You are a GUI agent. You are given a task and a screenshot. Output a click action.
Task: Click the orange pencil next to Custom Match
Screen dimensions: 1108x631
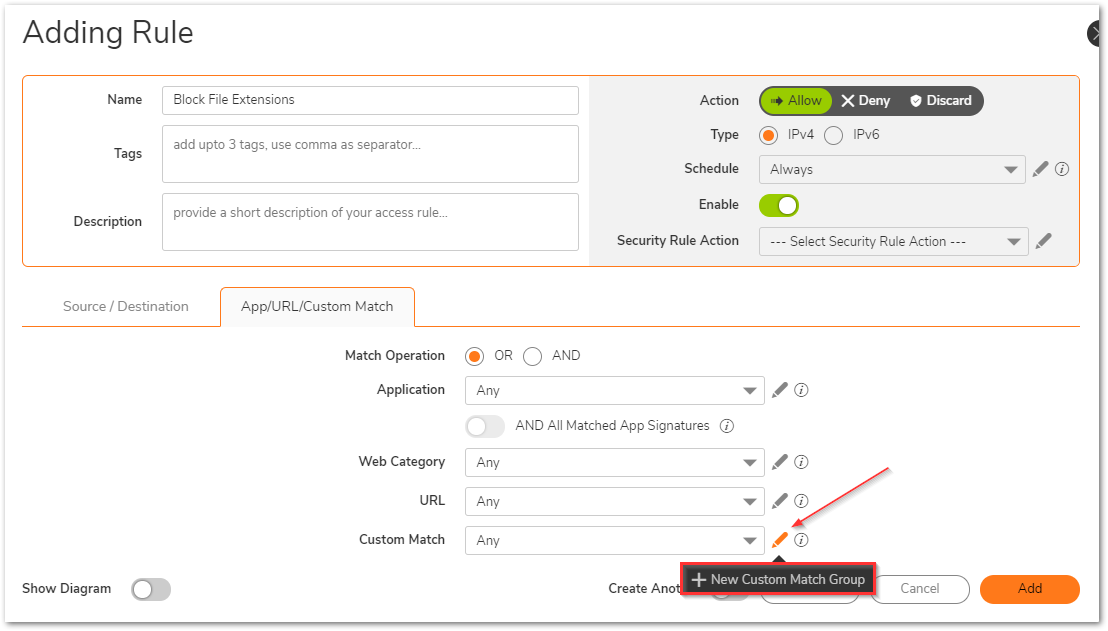tap(780, 540)
